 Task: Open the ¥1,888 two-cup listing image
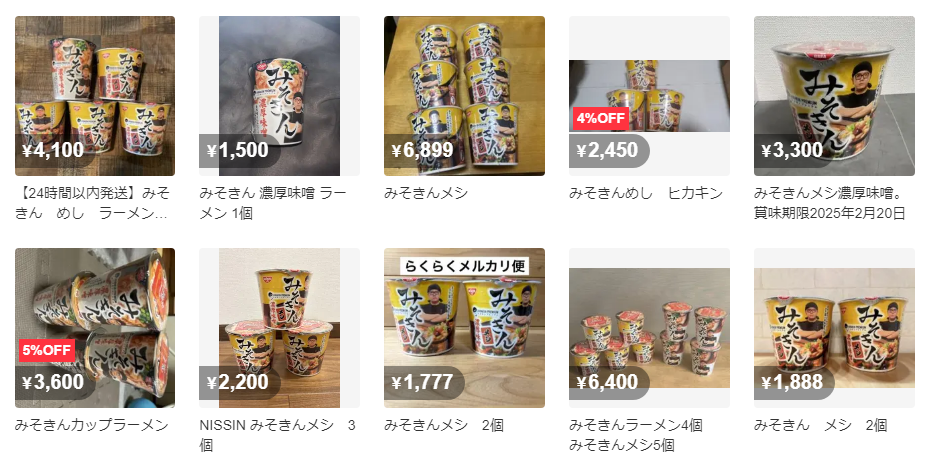(x=834, y=328)
